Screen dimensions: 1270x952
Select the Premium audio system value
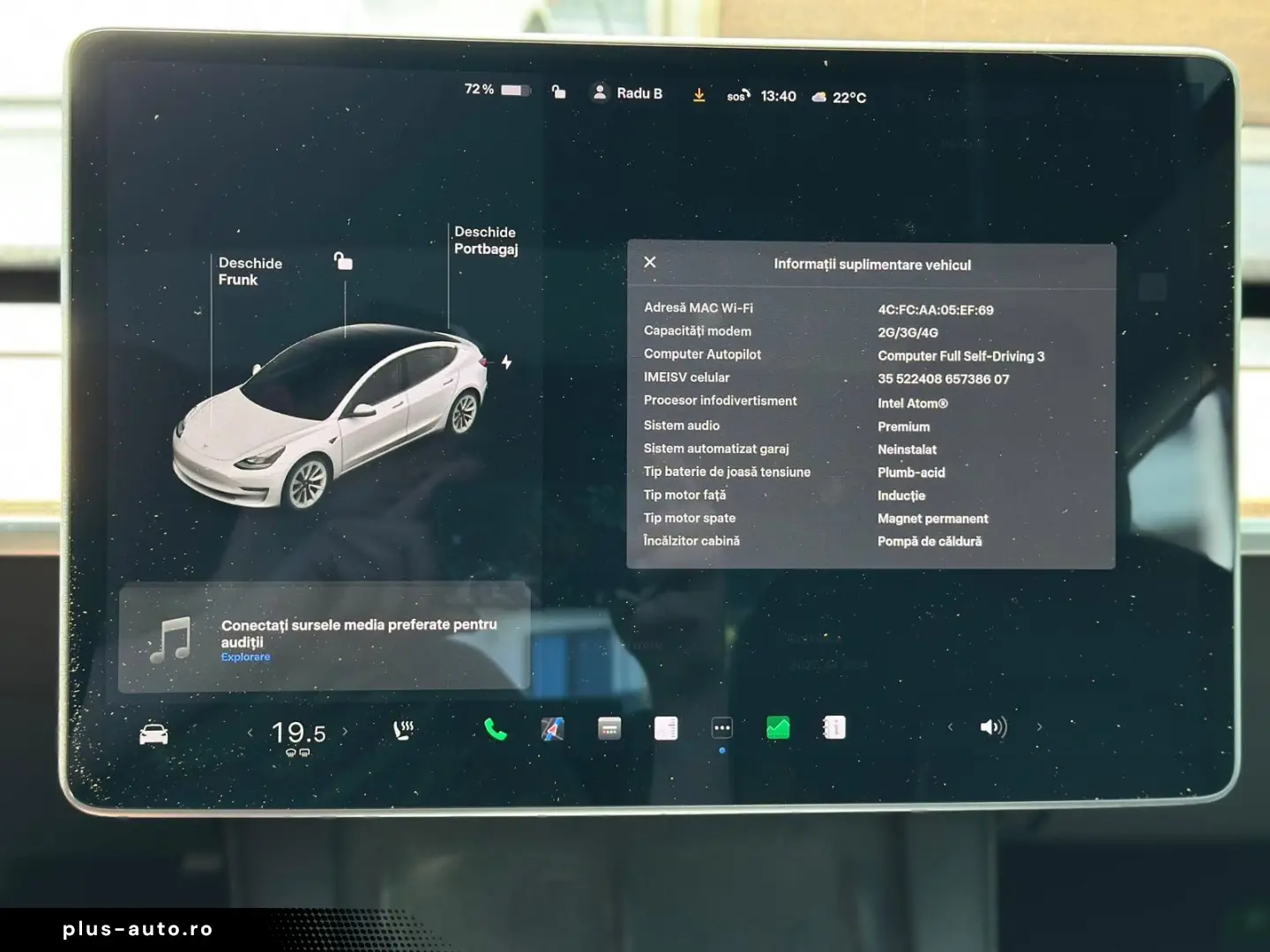pos(903,427)
